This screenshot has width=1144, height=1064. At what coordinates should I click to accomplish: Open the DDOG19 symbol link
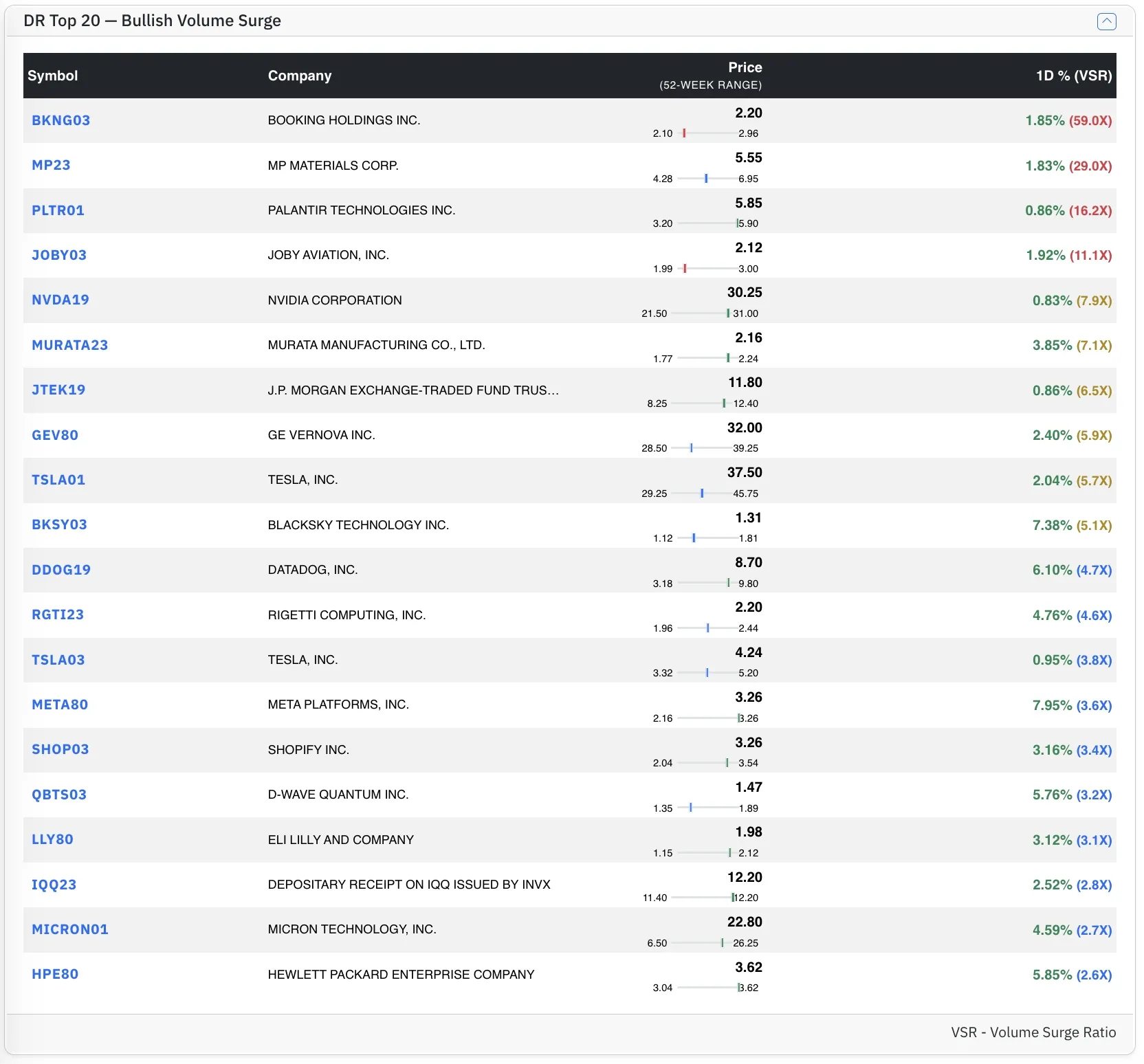click(x=61, y=570)
